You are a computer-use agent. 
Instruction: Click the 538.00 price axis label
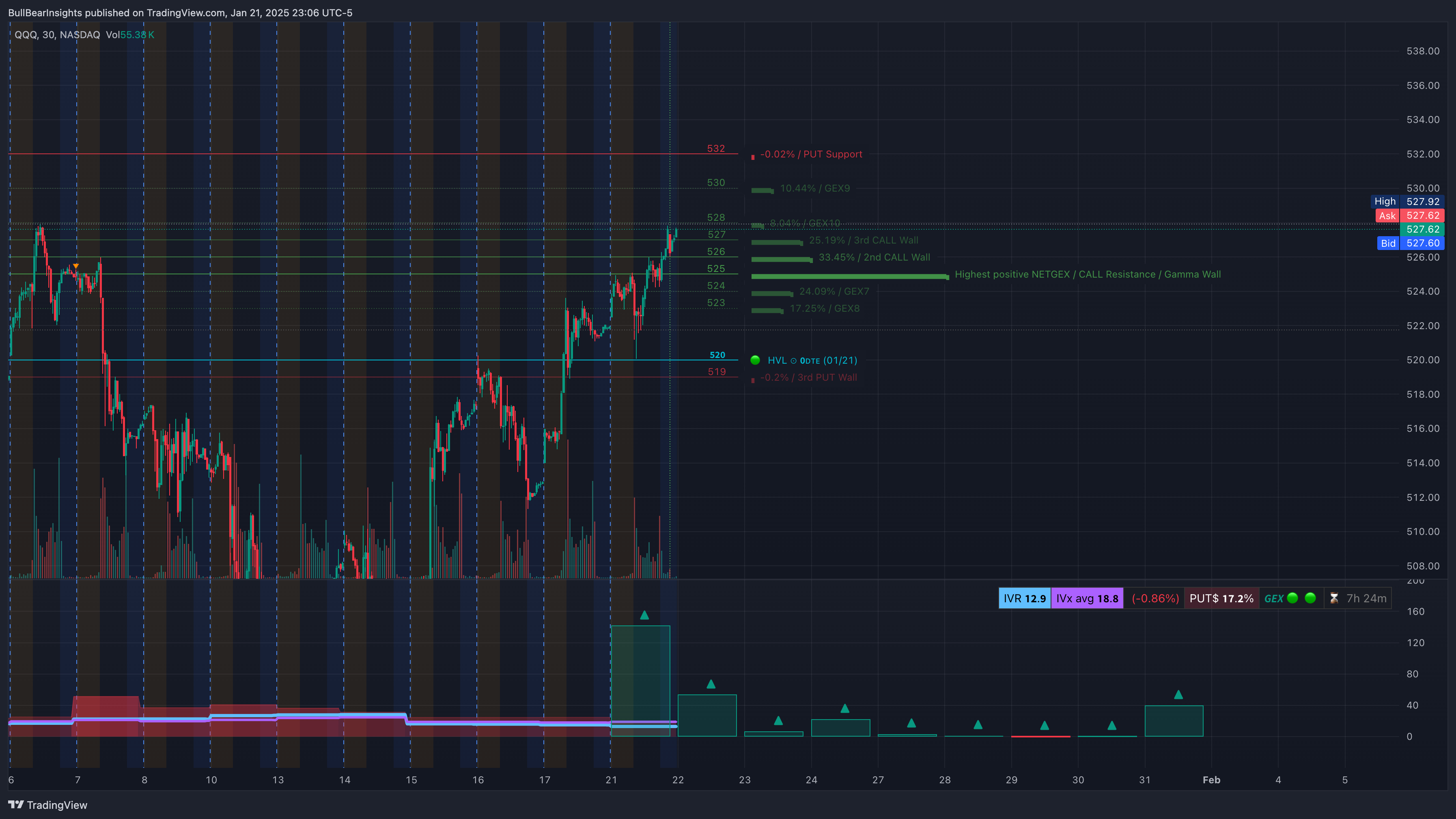tap(1423, 51)
